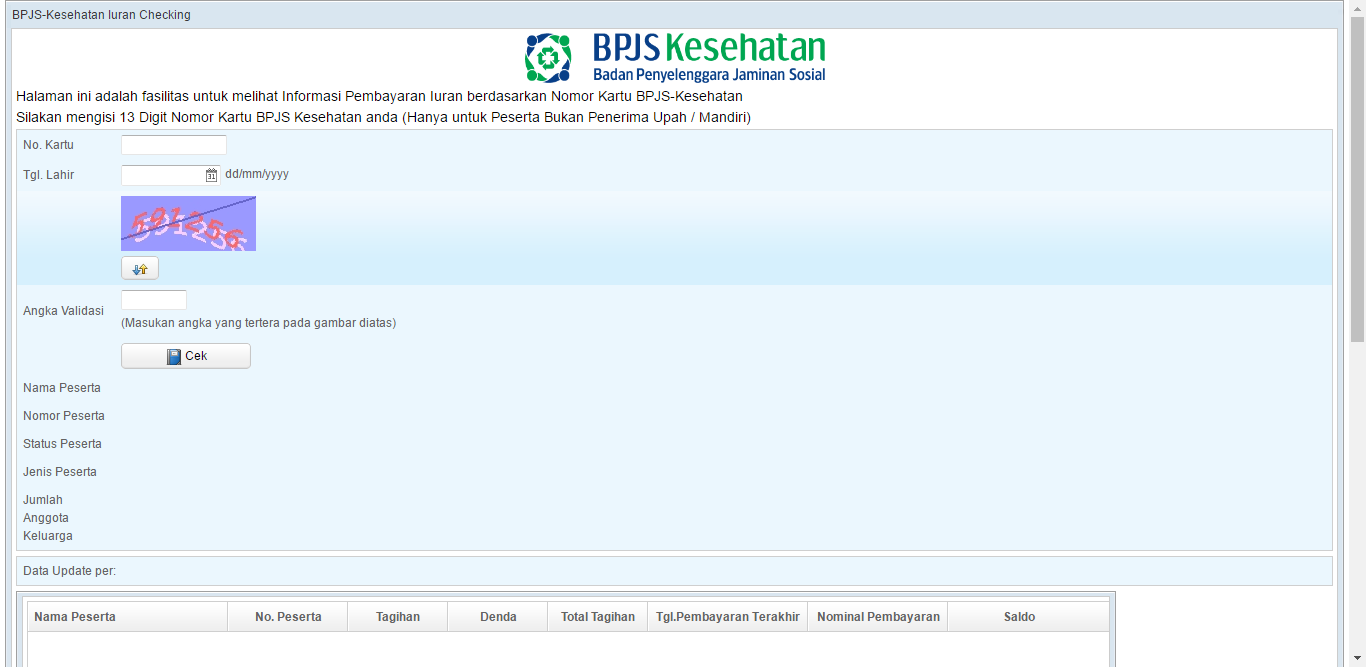Viewport: 1366px width, 667px height.
Task: Focus the Tgl. Lahir date field
Action: click(163, 175)
